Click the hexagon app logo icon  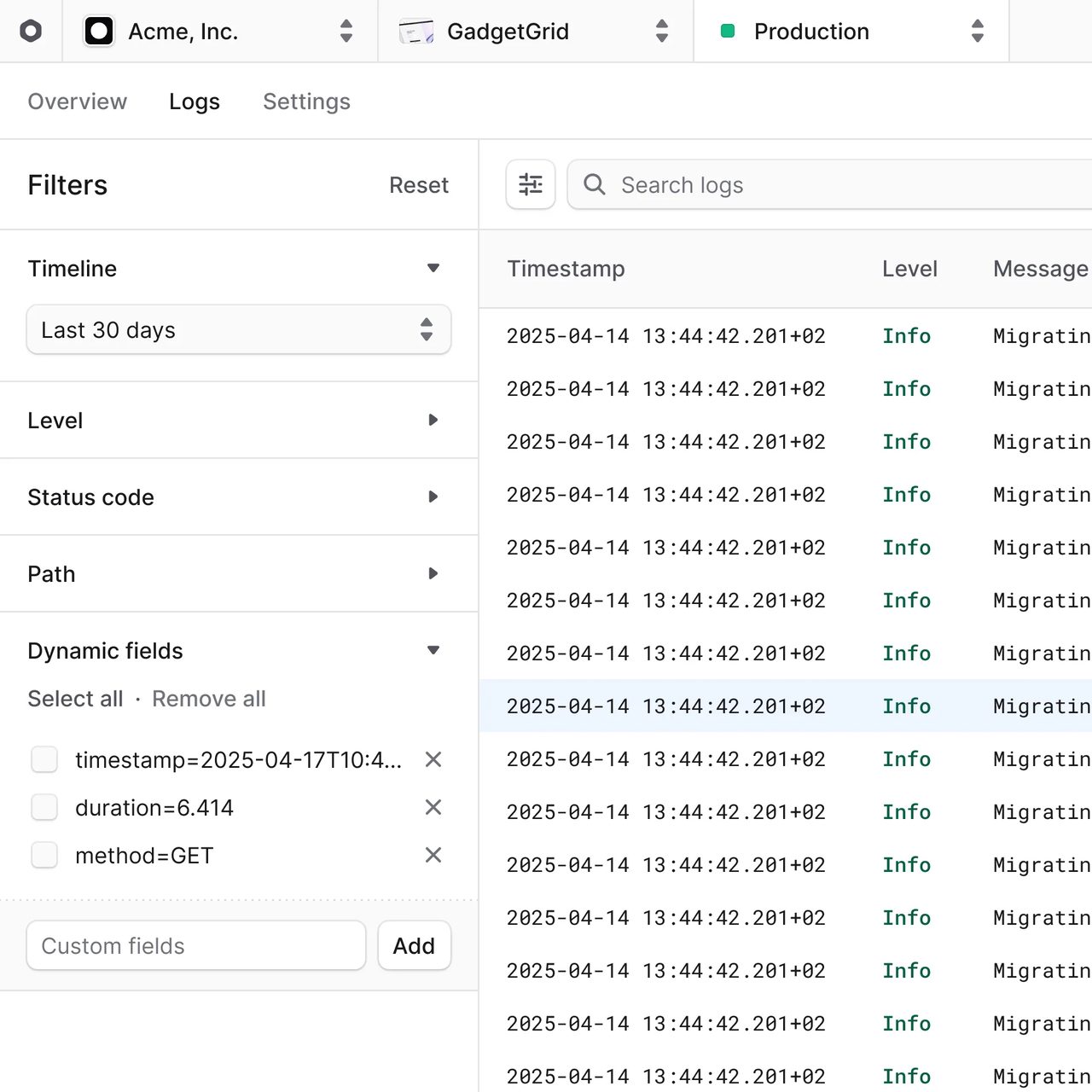point(31,32)
